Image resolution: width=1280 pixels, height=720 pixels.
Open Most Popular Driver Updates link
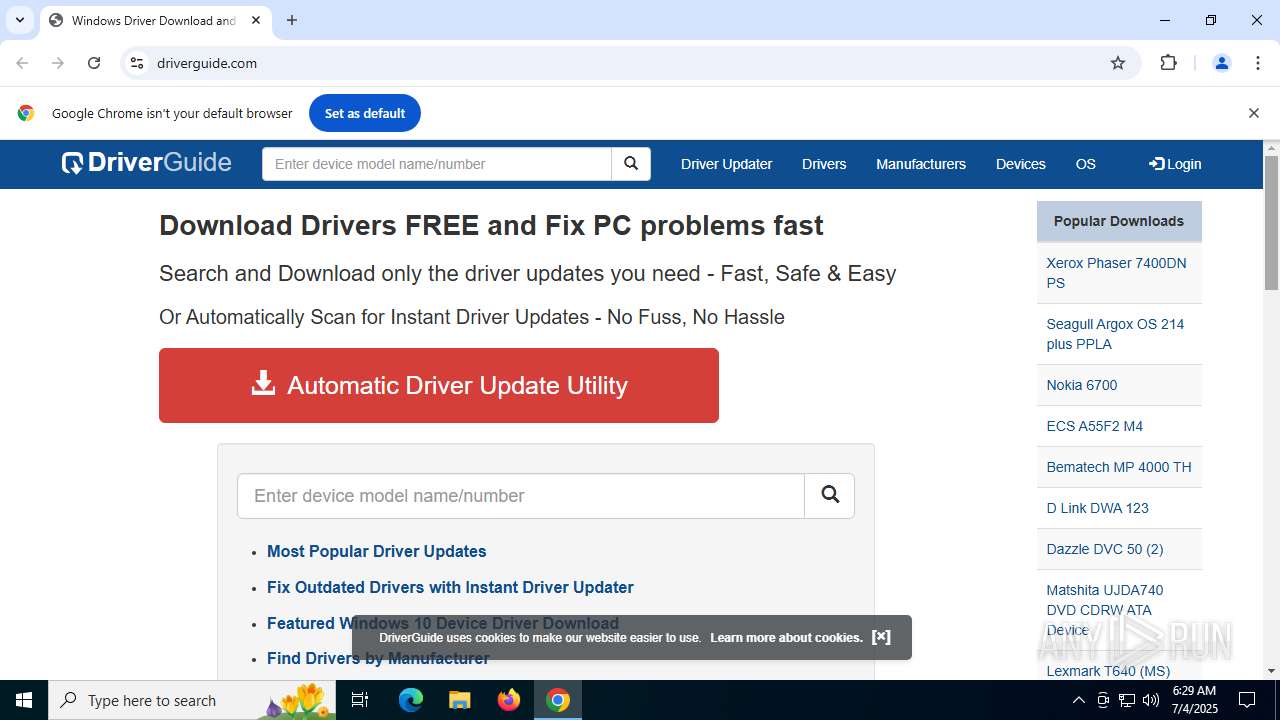click(x=376, y=551)
